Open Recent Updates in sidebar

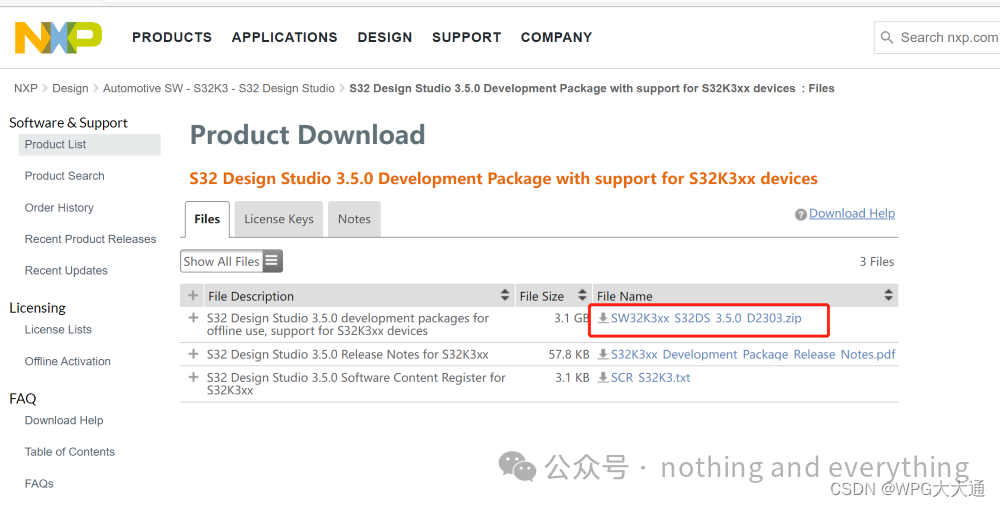click(x=66, y=270)
